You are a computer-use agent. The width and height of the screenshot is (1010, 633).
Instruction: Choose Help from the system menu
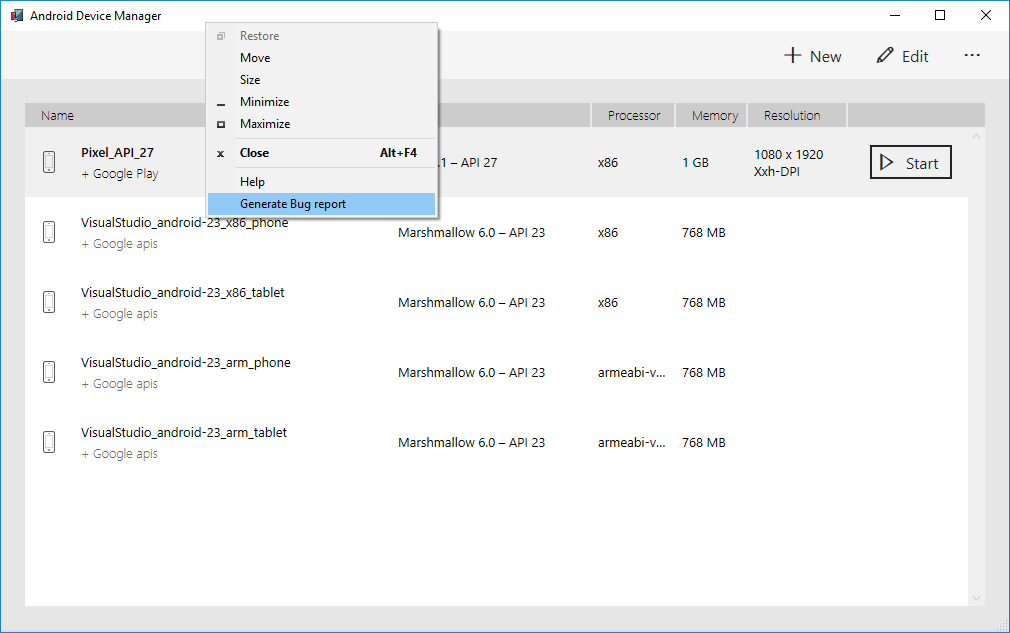pos(321,182)
